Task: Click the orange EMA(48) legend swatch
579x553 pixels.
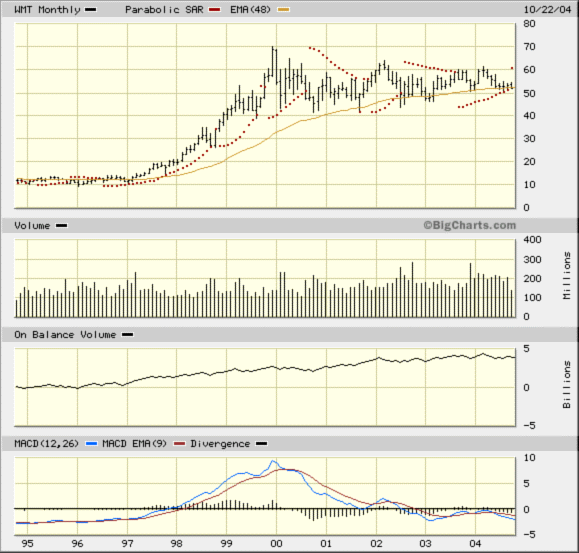Action: pos(284,10)
